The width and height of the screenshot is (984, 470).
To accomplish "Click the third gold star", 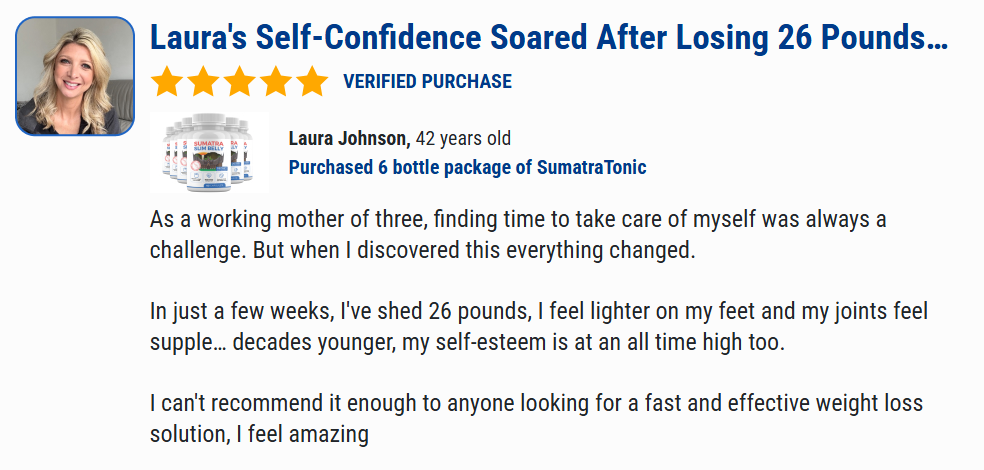I will pos(240,82).
